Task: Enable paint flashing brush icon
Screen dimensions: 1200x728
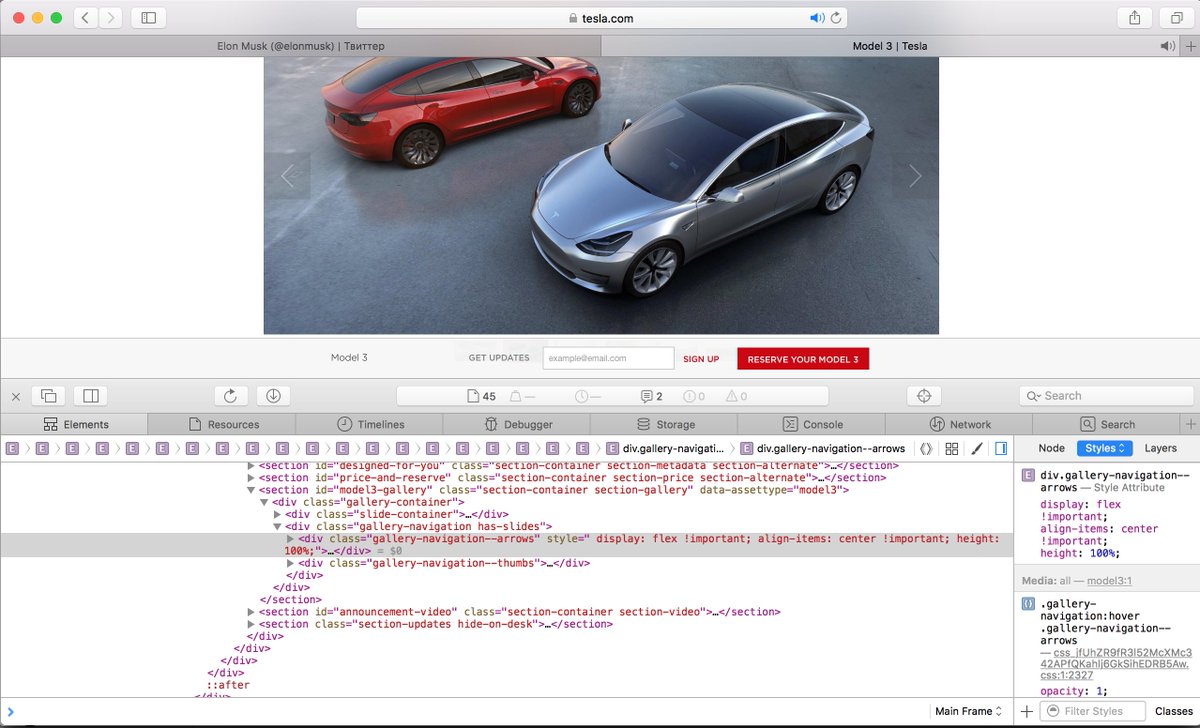Action: [977, 449]
